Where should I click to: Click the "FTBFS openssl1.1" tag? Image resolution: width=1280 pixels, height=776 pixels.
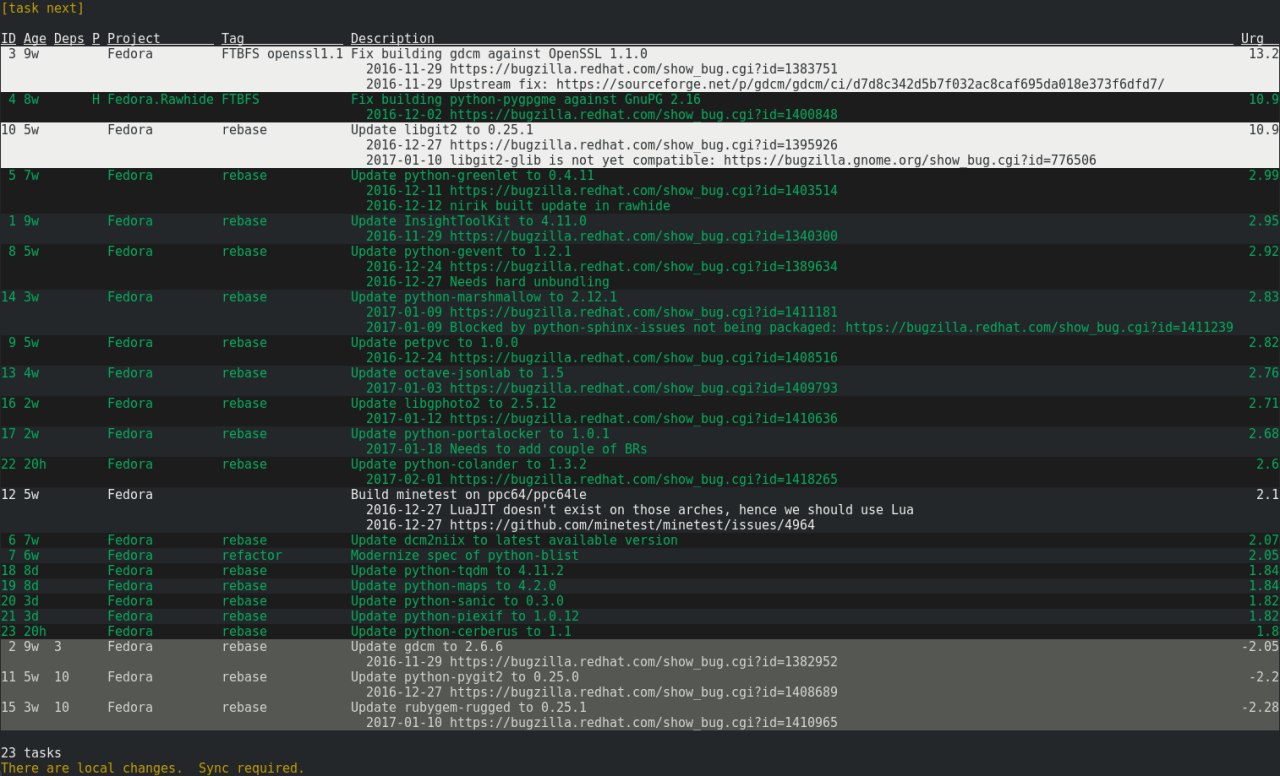coord(282,53)
